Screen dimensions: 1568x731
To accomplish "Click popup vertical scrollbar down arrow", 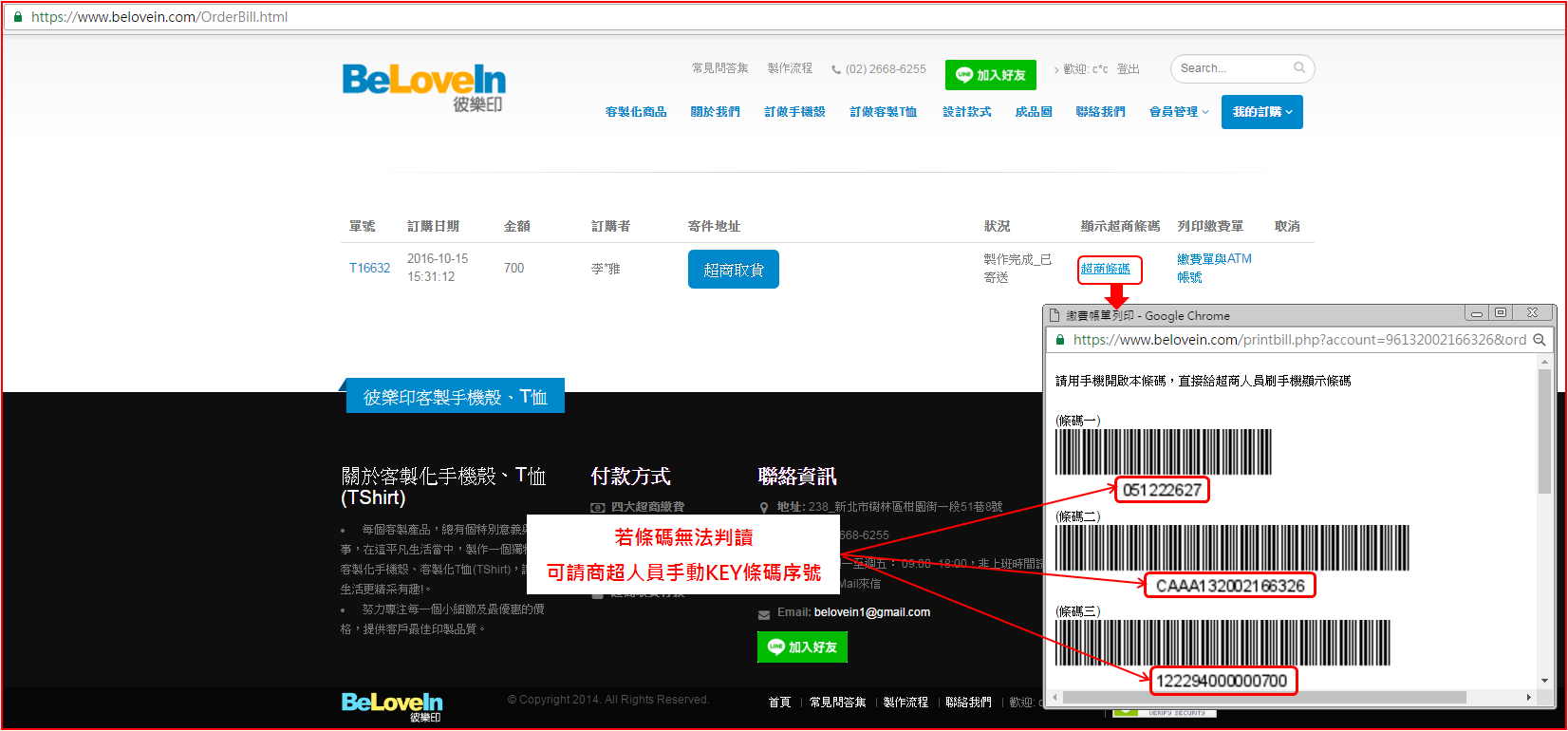I will click(1545, 681).
